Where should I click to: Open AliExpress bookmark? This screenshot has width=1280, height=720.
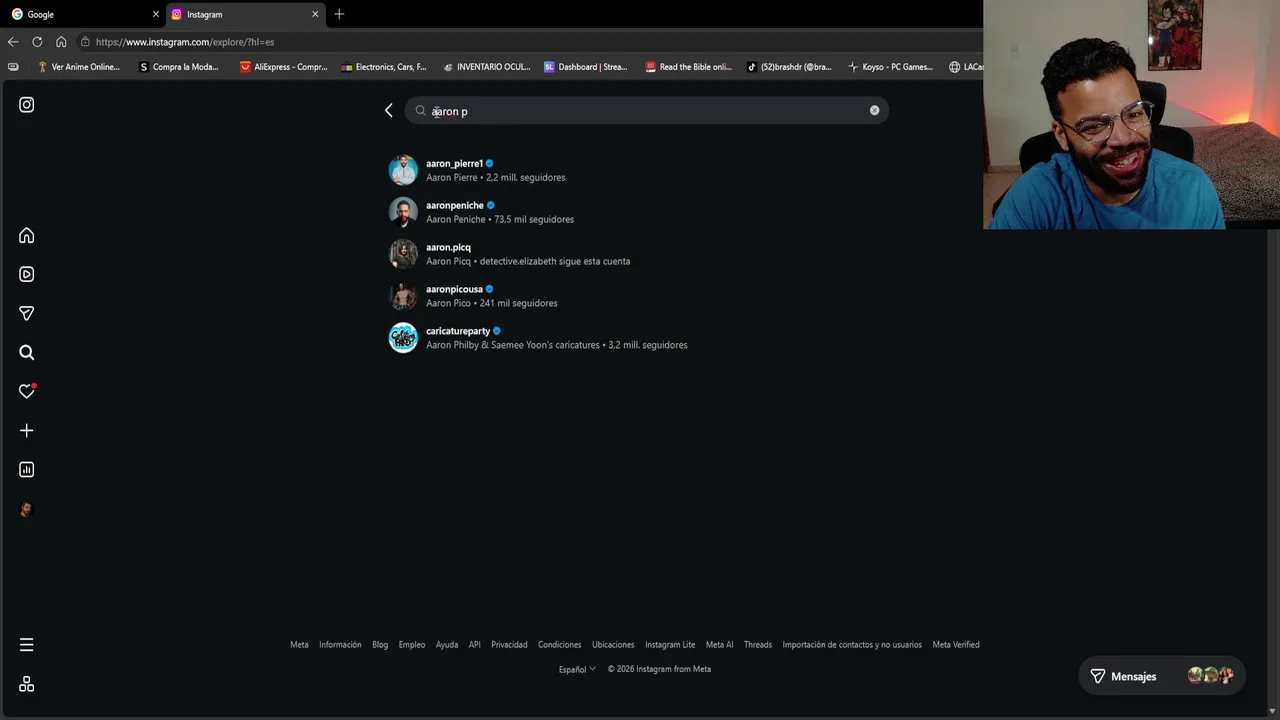click(x=283, y=67)
